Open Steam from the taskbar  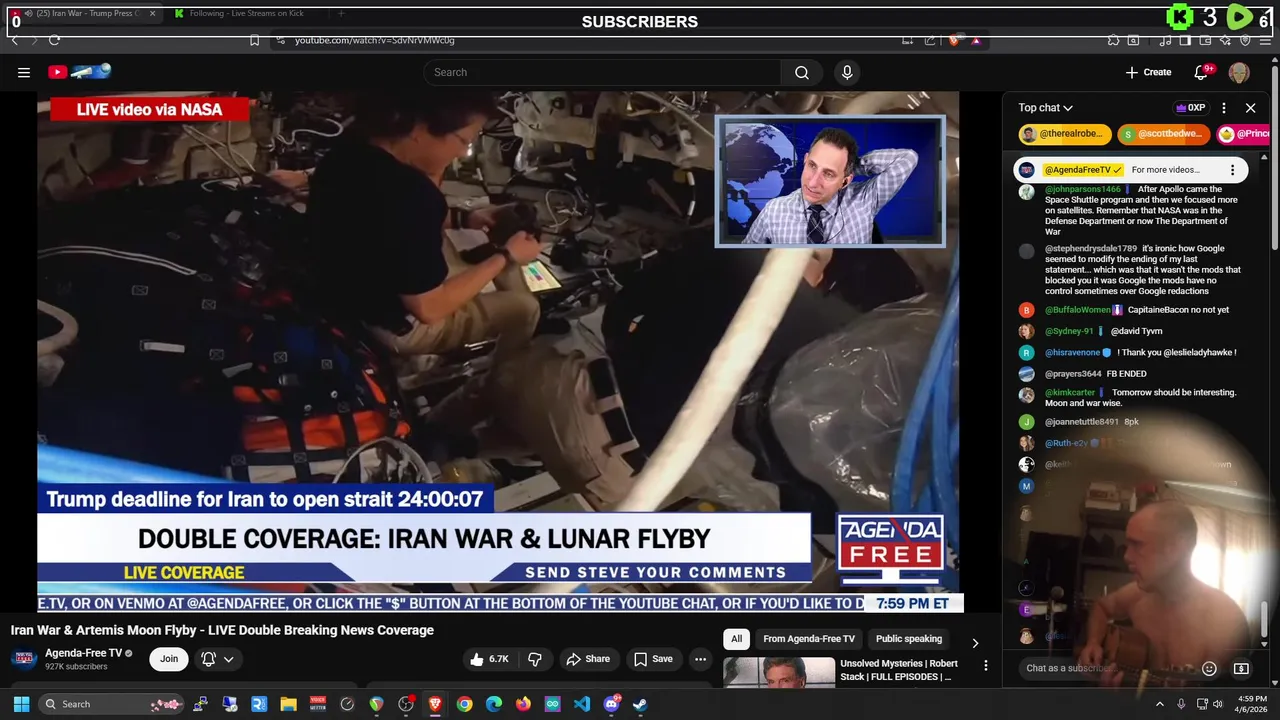640,704
